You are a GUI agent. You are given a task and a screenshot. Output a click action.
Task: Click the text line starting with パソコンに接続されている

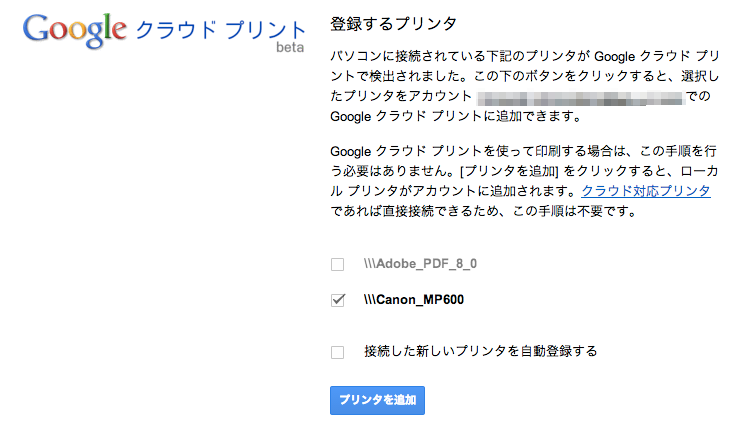pyautogui.click(x=525, y=56)
